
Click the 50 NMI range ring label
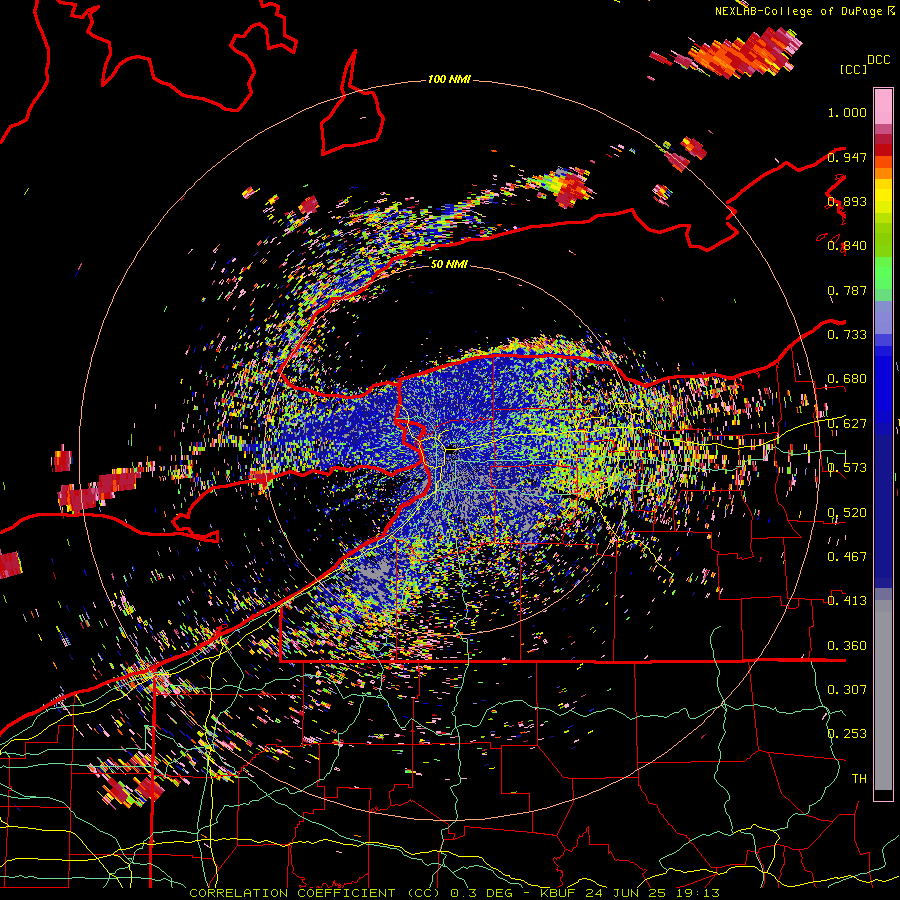449,264
